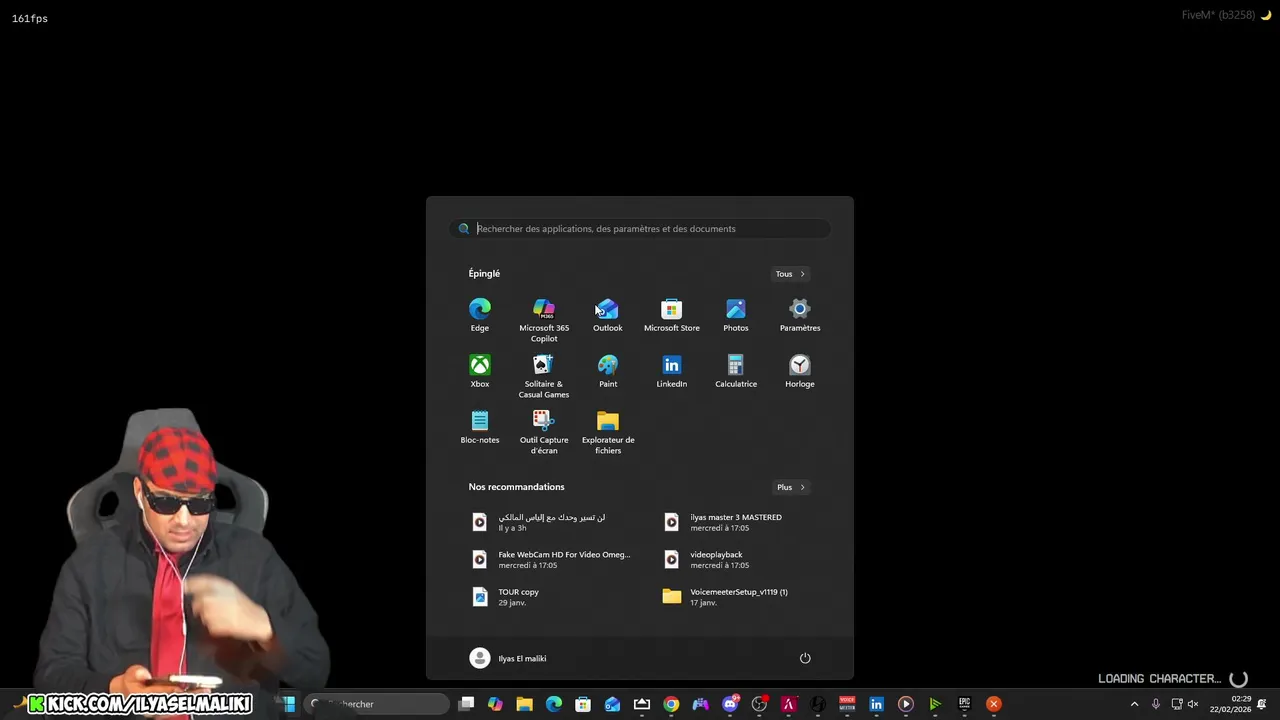Open the pinned LinkedIn app
1280x720 pixels.
coord(672,371)
